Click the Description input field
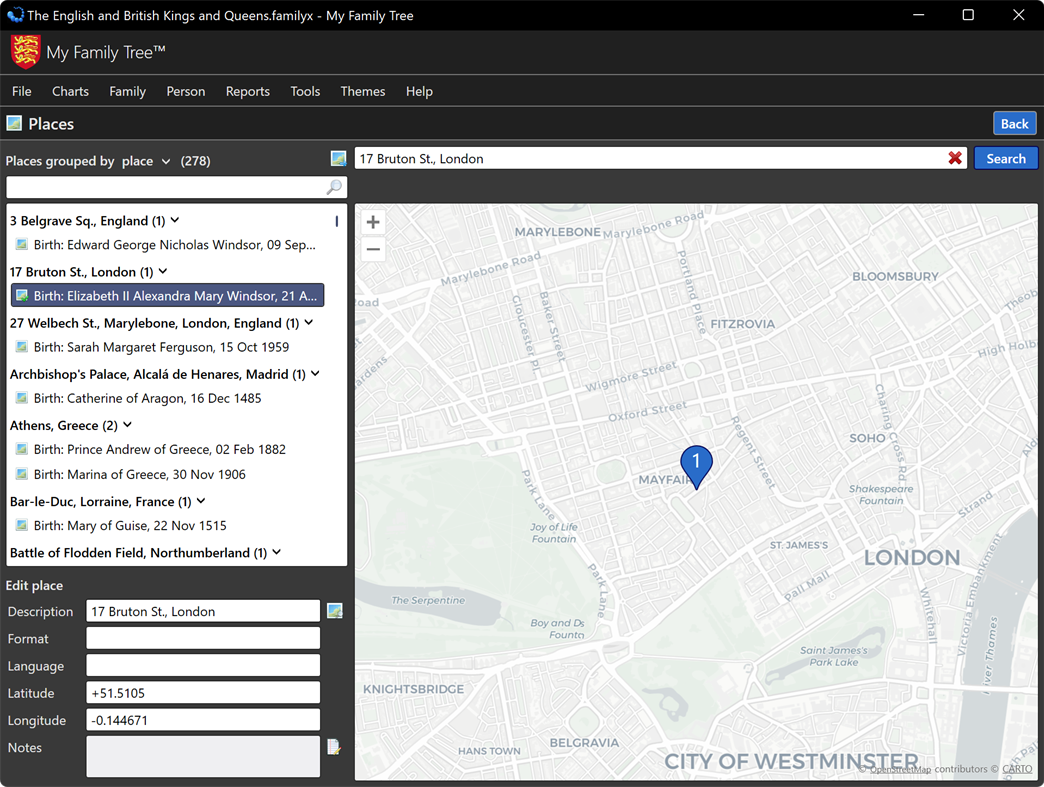This screenshot has height=787, width=1044. click(203, 611)
